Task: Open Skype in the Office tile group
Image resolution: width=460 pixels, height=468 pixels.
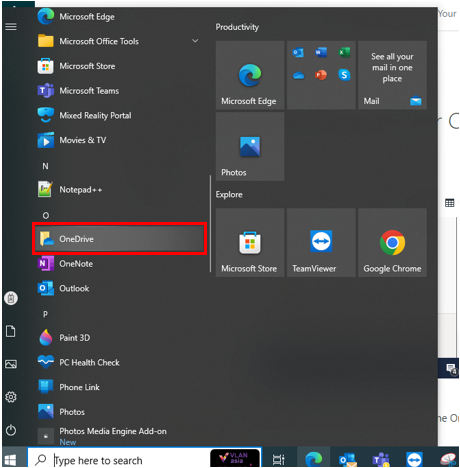Action: [344, 75]
